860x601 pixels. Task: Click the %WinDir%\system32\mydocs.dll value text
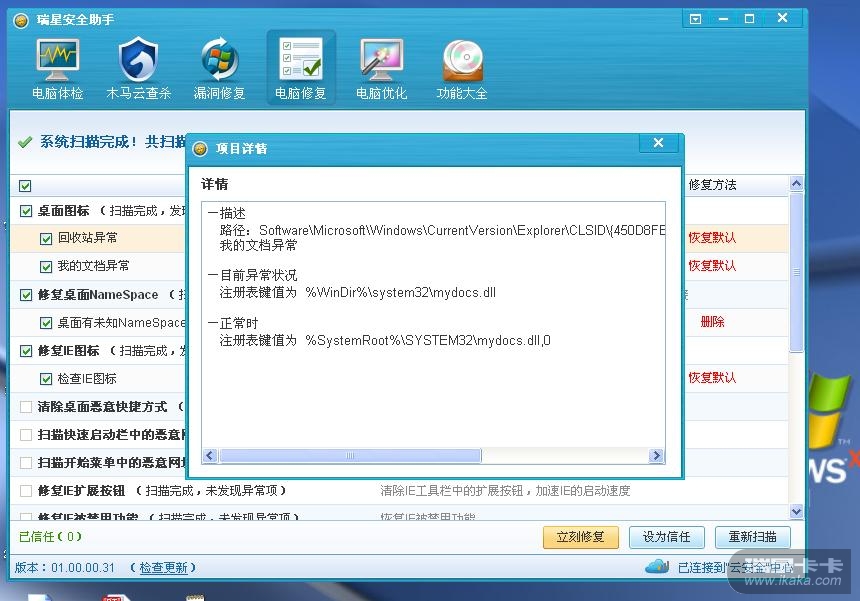click(x=400, y=292)
